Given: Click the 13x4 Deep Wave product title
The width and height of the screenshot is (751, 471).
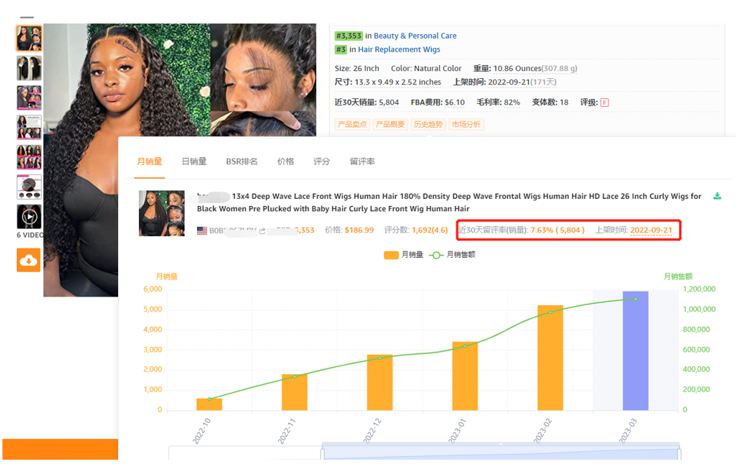Looking at the screenshot, I should (x=449, y=202).
